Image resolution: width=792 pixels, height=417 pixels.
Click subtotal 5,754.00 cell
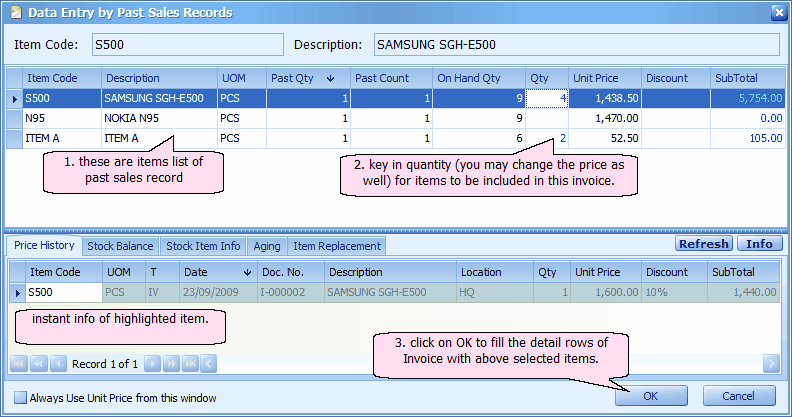tap(748, 98)
